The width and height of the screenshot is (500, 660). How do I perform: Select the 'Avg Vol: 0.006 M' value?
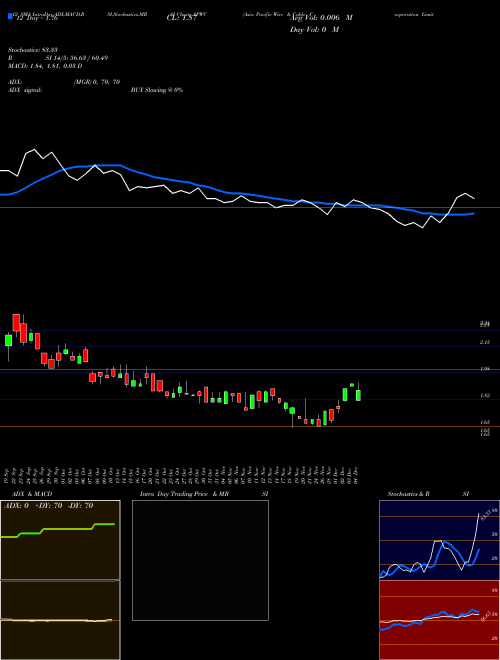coord(321,18)
